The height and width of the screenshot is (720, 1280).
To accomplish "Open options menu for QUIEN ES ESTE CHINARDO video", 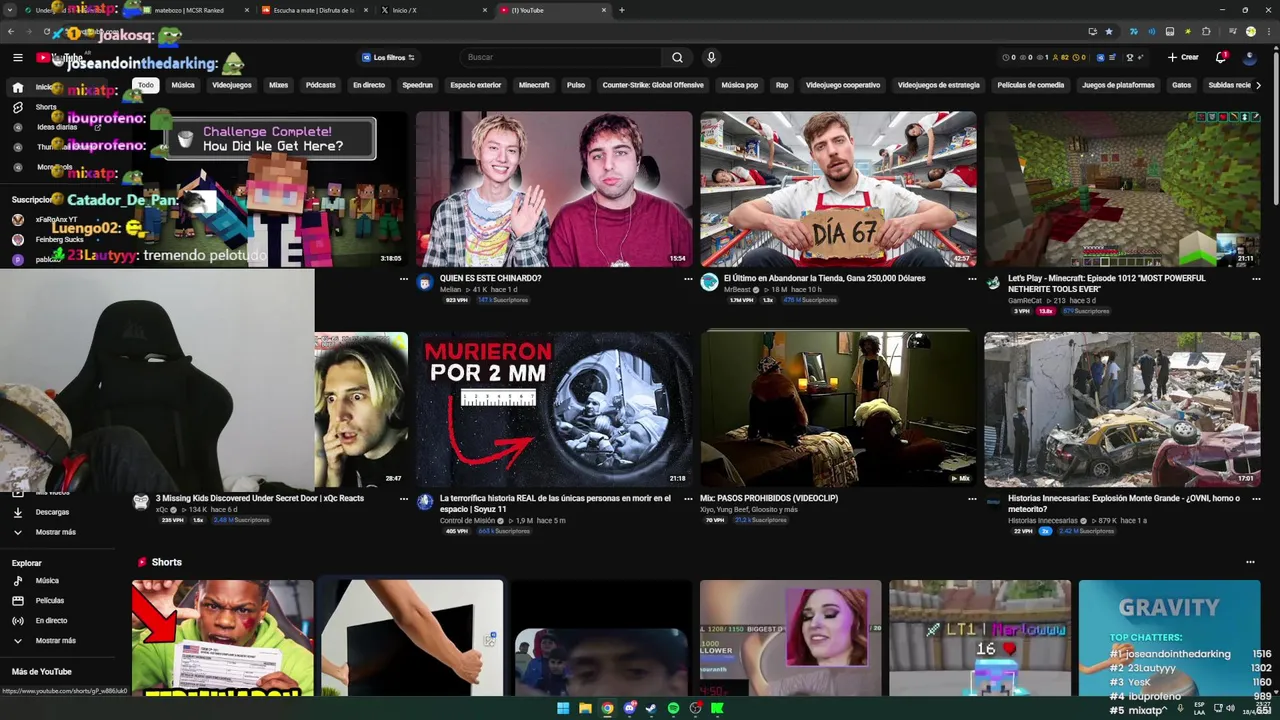I will tap(688, 279).
